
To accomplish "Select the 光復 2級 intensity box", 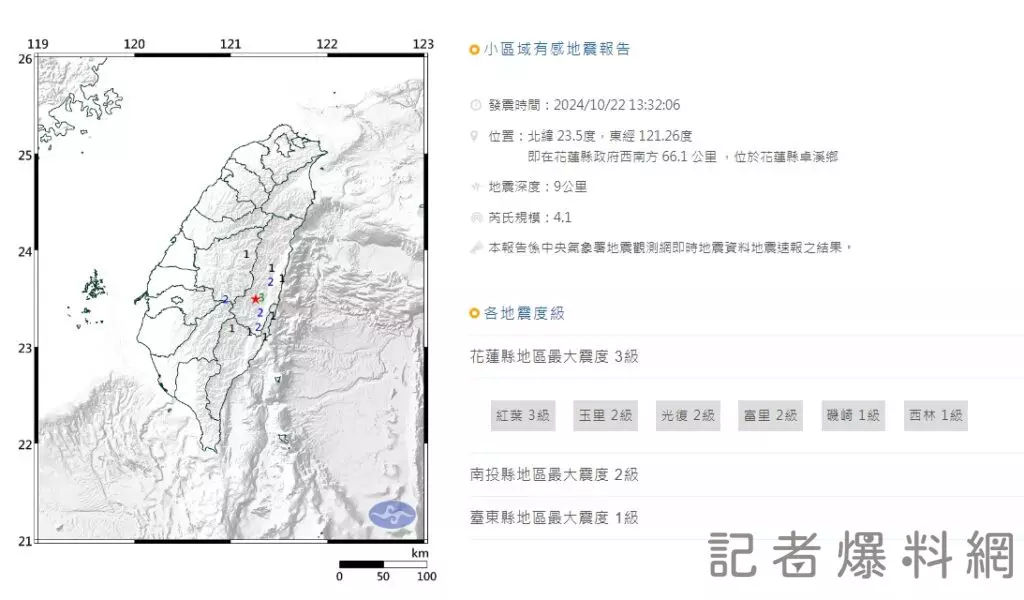I will (687, 416).
